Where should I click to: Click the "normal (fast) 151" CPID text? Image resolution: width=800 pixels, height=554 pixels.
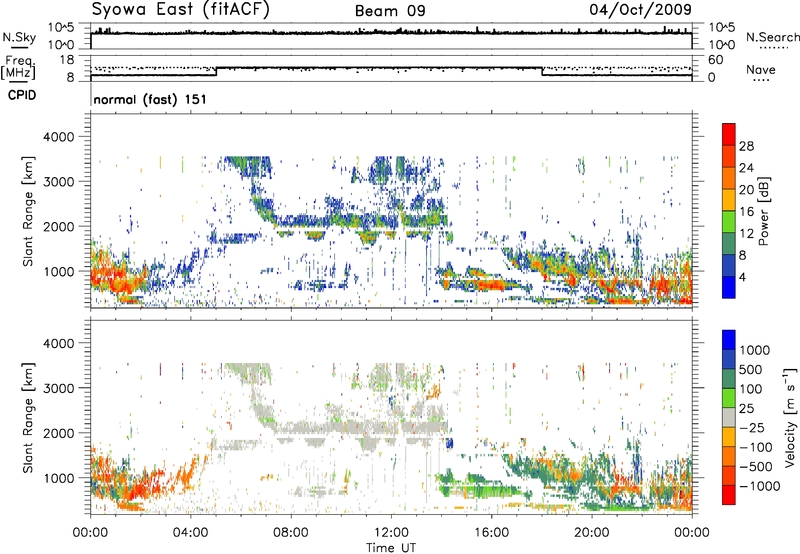point(150,99)
